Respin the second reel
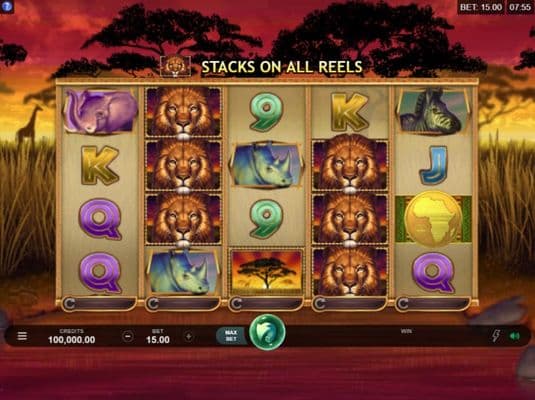This screenshot has width=535, height=400. (183, 304)
